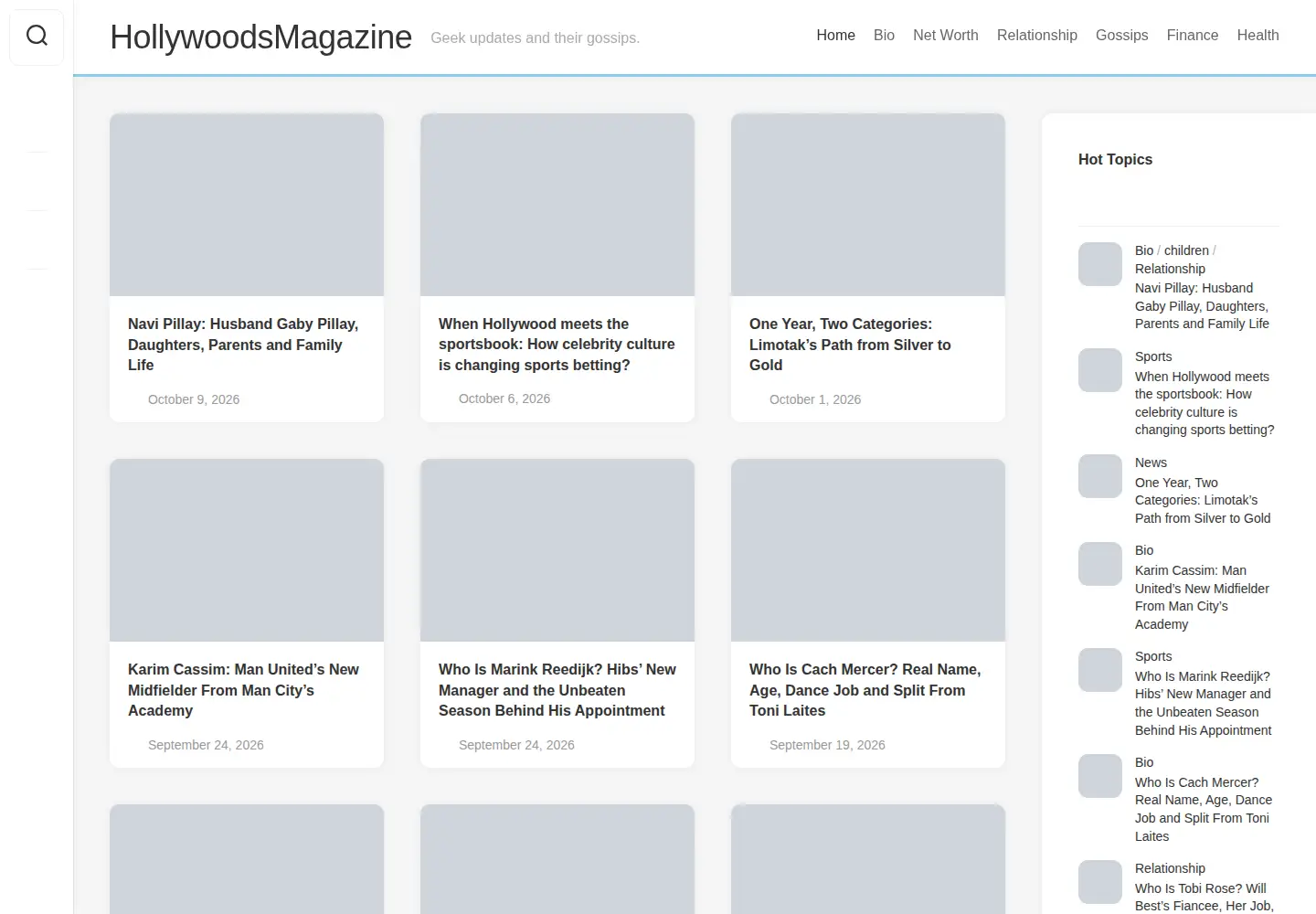Open the Bio item in top navigation
Viewport: 1316px width, 914px height.
884,36
